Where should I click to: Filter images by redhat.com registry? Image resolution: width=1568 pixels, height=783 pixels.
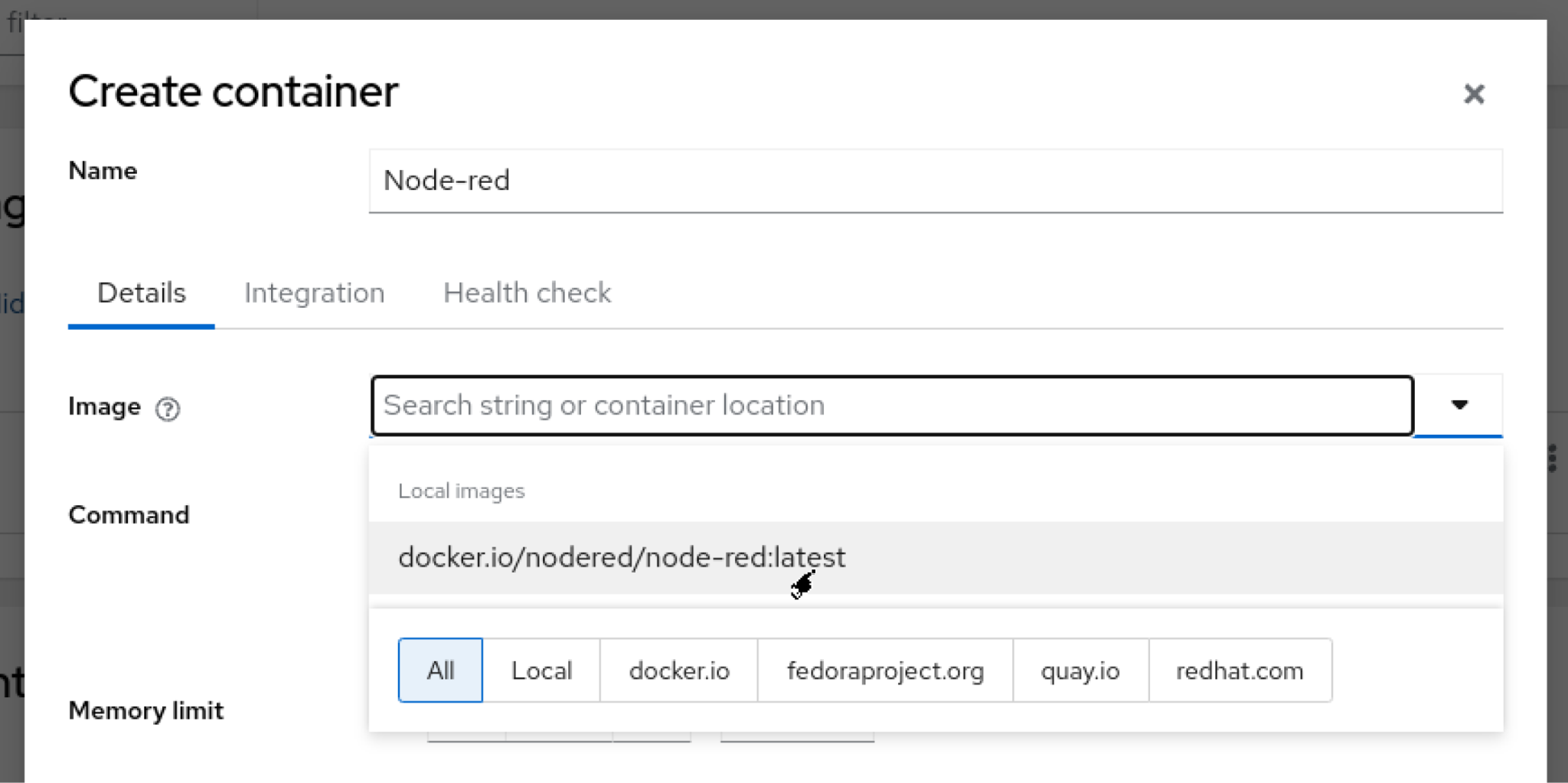tap(1240, 670)
